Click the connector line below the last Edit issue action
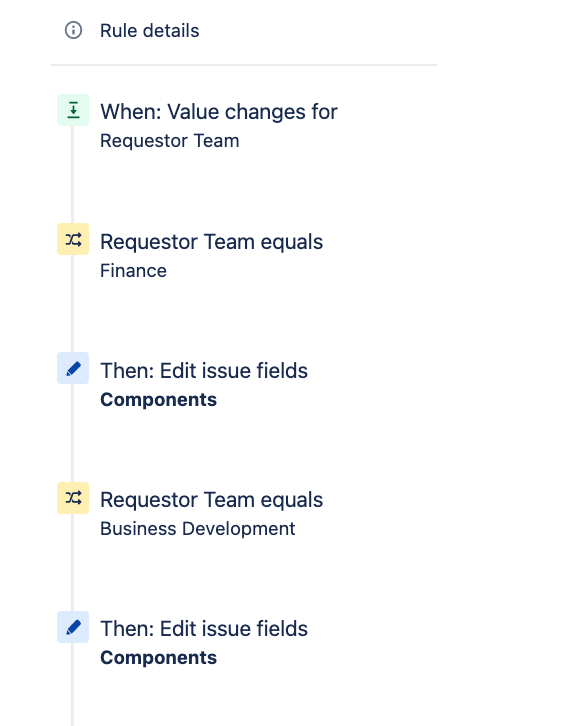582x726 pixels. click(x=72, y=684)
